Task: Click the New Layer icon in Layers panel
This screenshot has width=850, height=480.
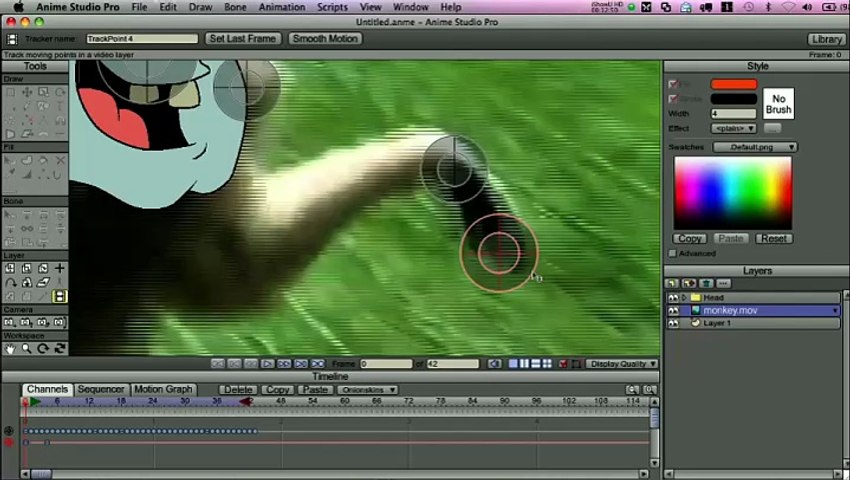Action: (672, 283)
